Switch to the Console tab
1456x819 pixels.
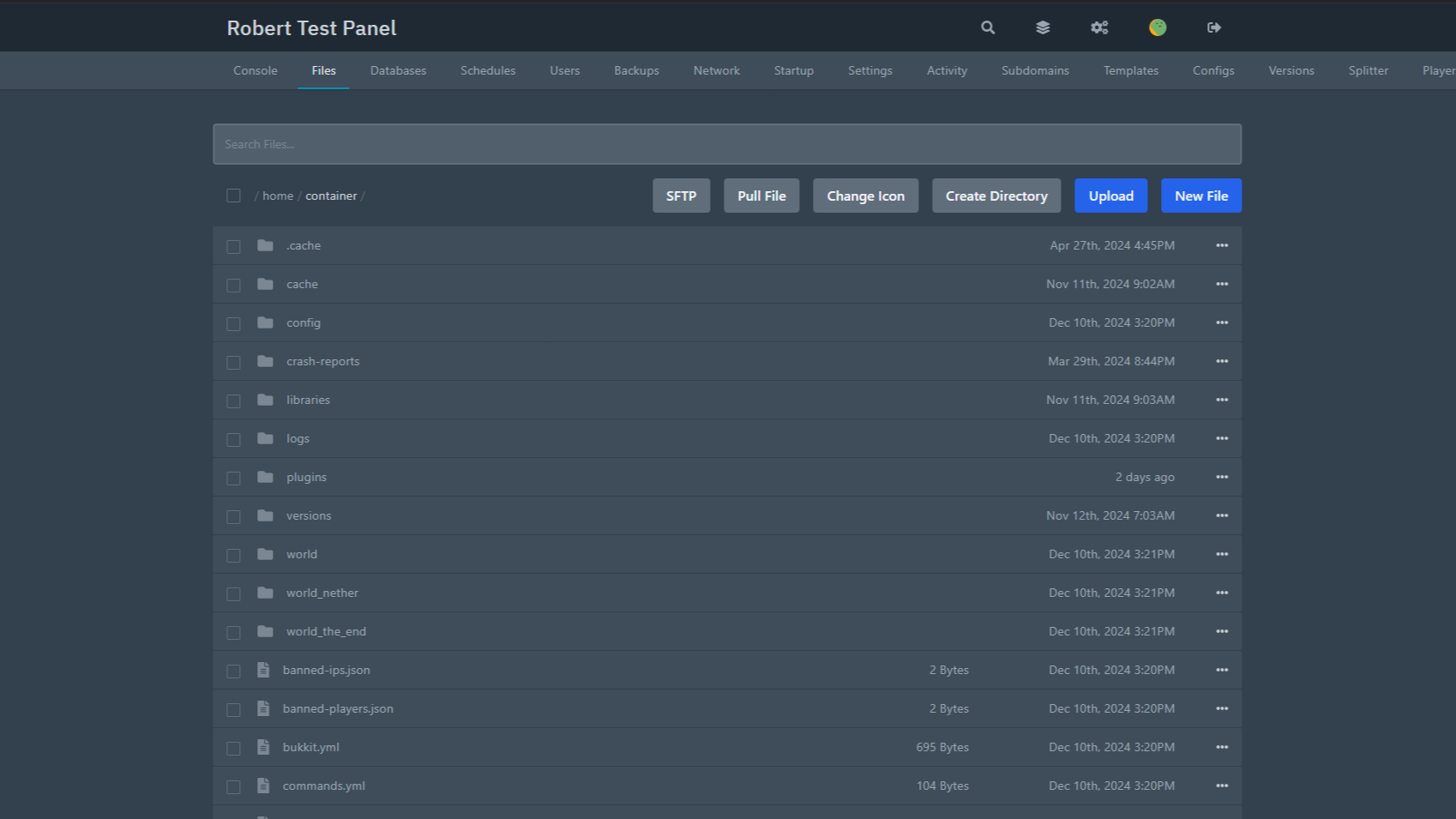[256, 70]
